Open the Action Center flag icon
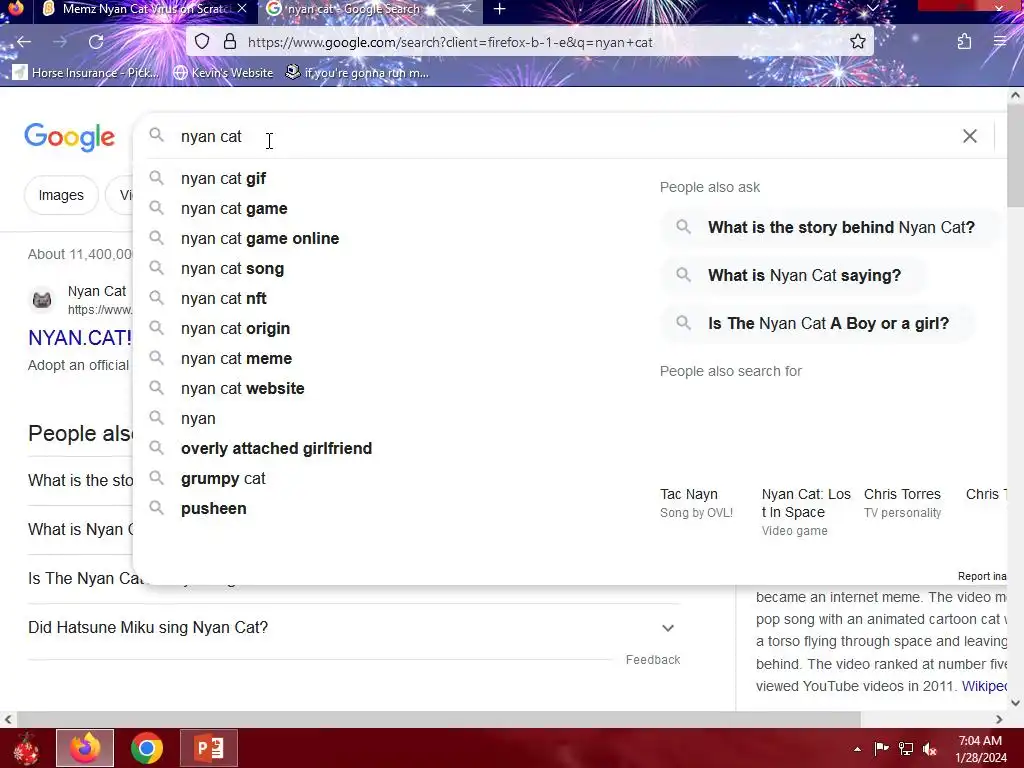 click(x=882, y=749)
